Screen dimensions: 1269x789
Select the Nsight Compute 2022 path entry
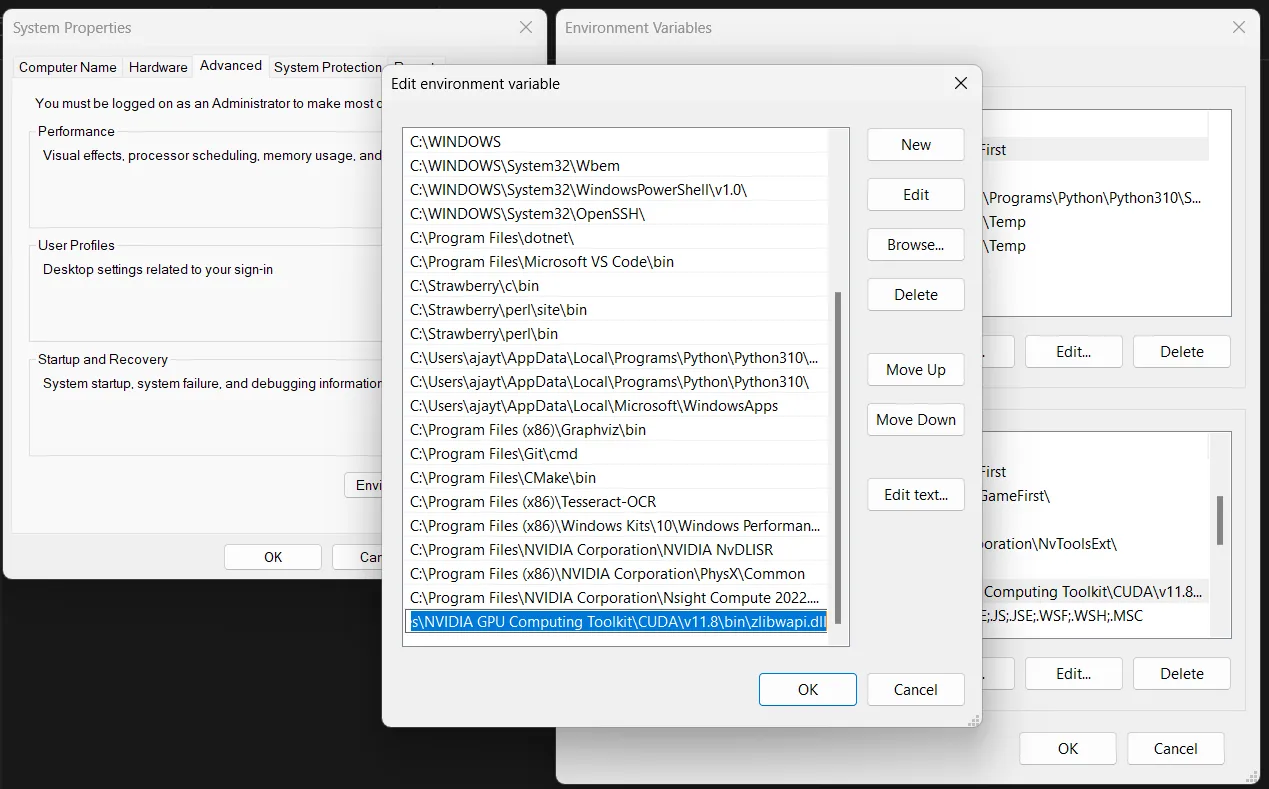pos(617,598)
